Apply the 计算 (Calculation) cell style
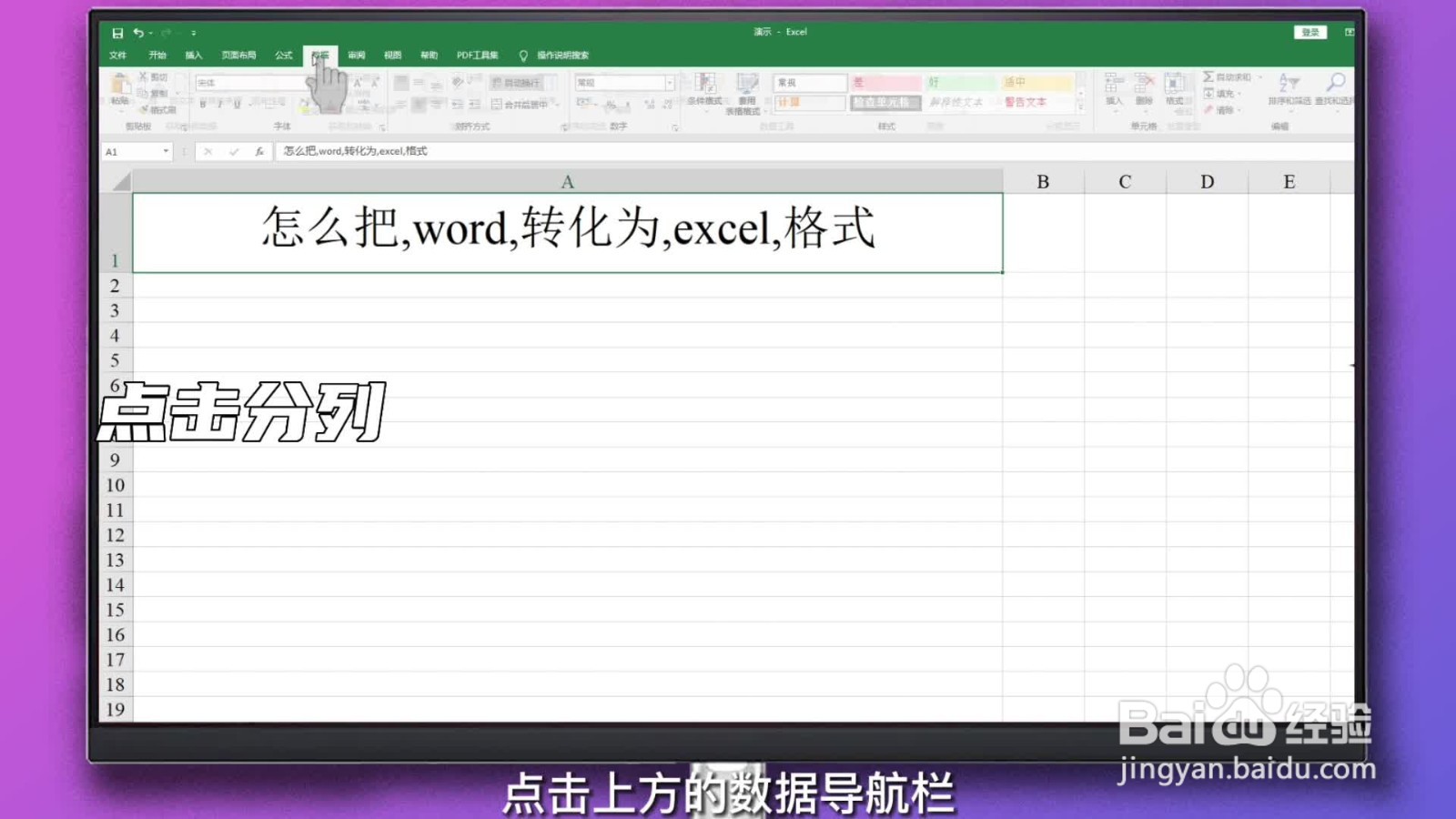Image resolution: width=1456 pixels, height=819 pixels. pos(810,103)
